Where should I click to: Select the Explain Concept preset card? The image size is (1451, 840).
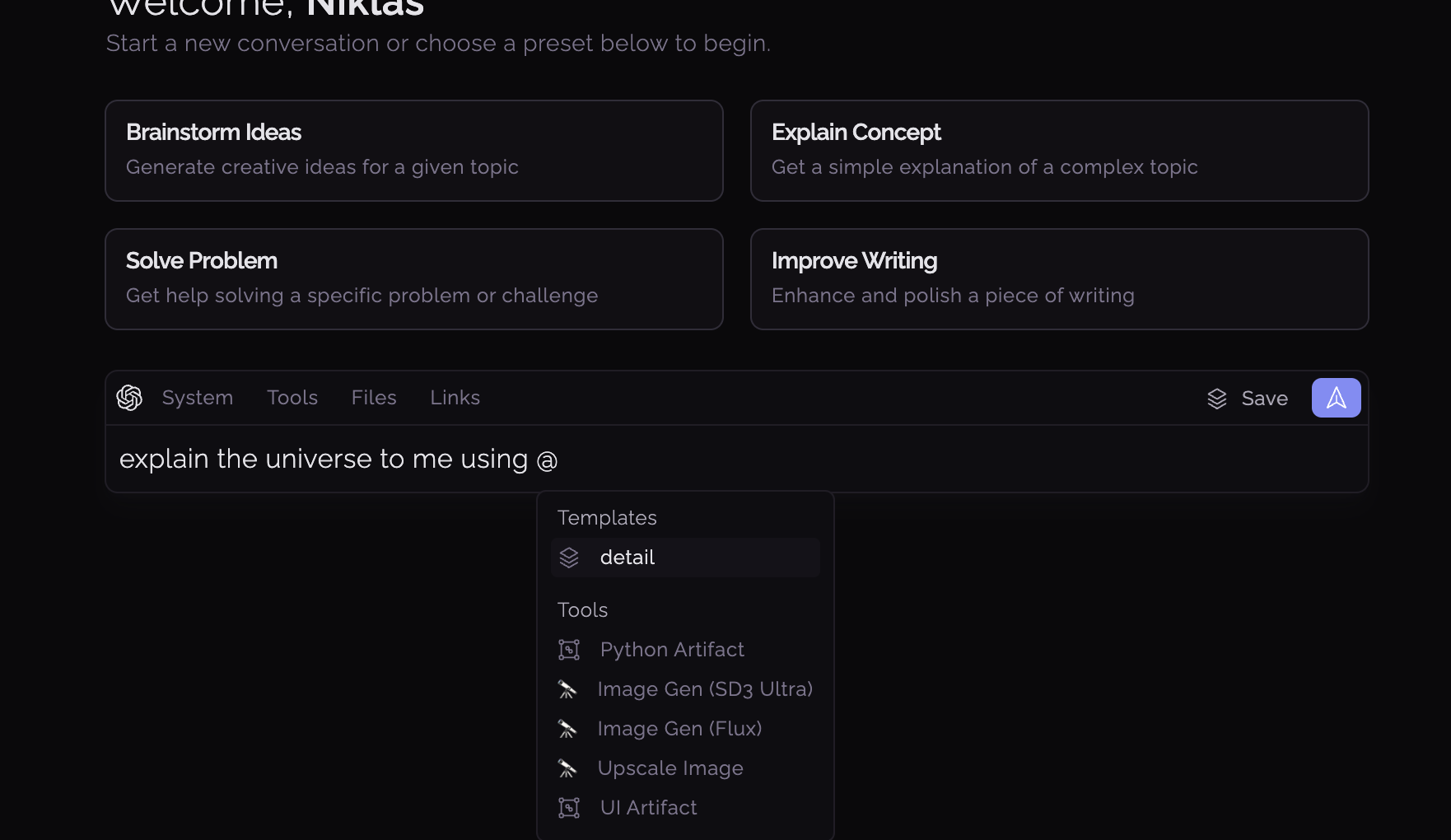(x=1060, y=151)
